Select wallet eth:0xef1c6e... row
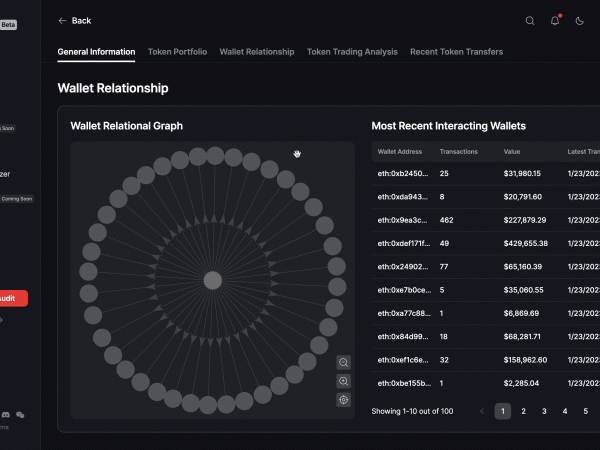The height and width of the screenshot is (450, 600). coord(486,360)
